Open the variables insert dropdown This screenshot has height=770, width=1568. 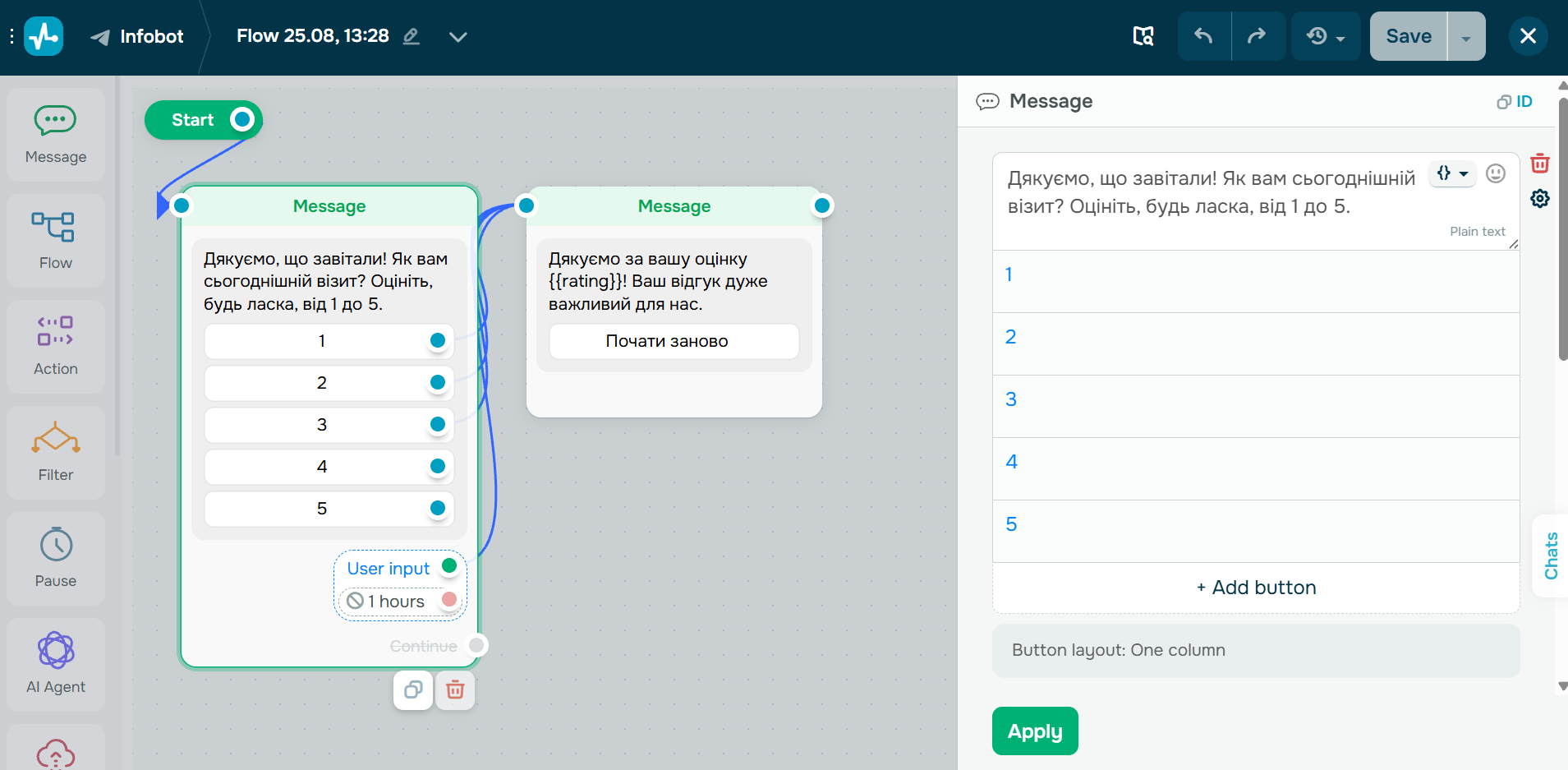pyautogui.click(x=1452, y=173)
